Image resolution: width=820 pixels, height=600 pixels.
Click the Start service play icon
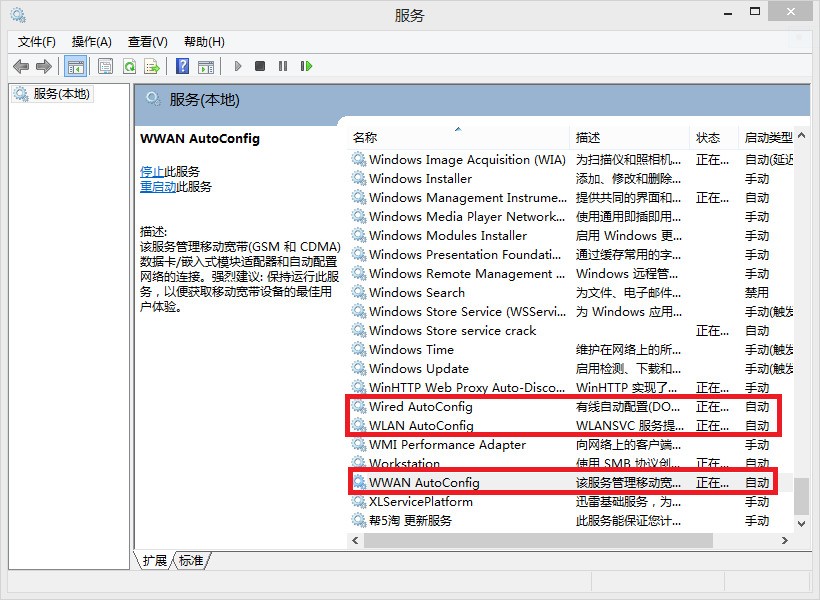pyautogui.click(x=238, y=66)
